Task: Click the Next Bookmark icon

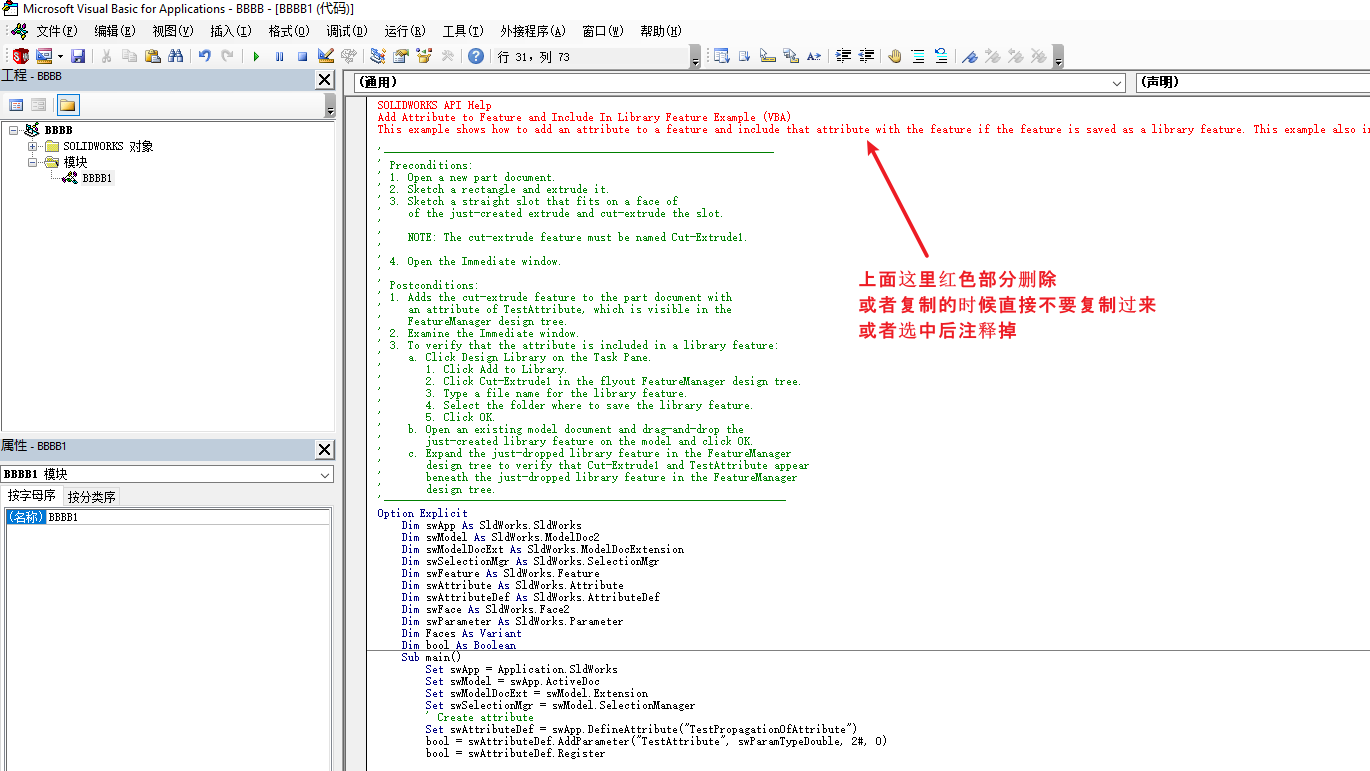Action: [x=993, y=56]
